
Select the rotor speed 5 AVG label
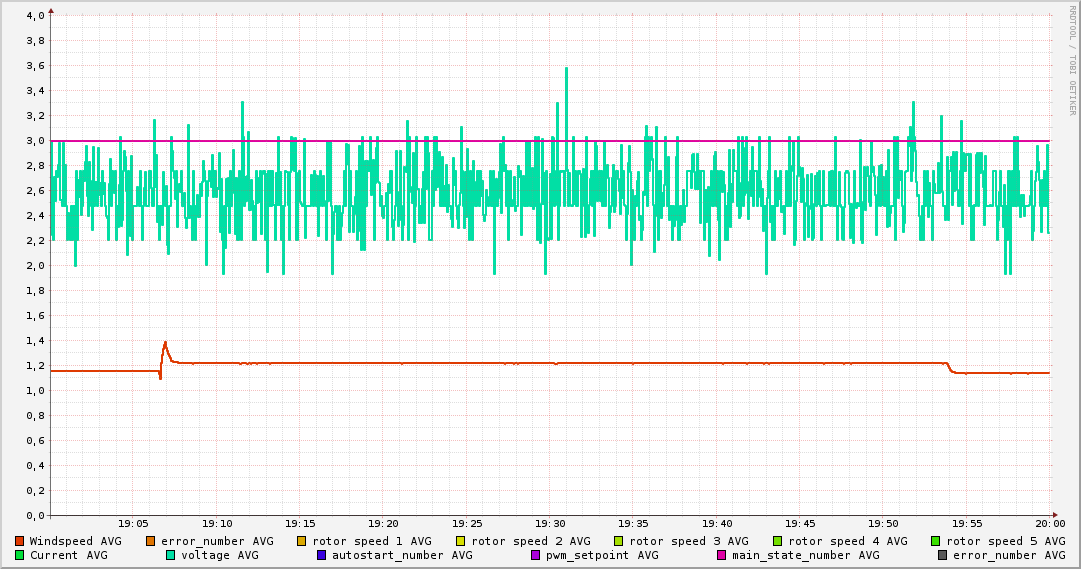tap(1005, 541)
